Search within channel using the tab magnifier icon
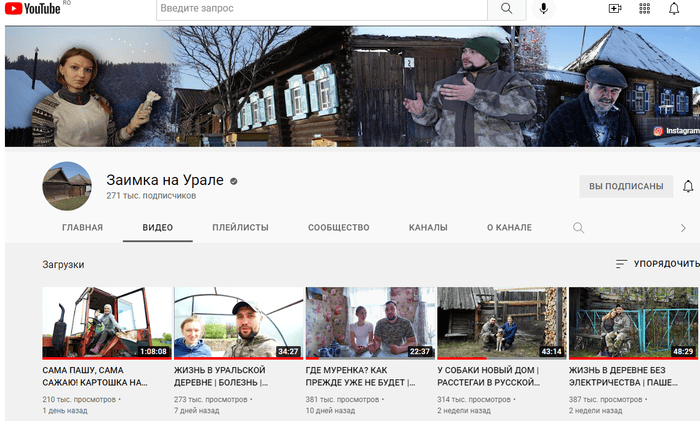This screenshot has width=700, height=421. (578, 228)
